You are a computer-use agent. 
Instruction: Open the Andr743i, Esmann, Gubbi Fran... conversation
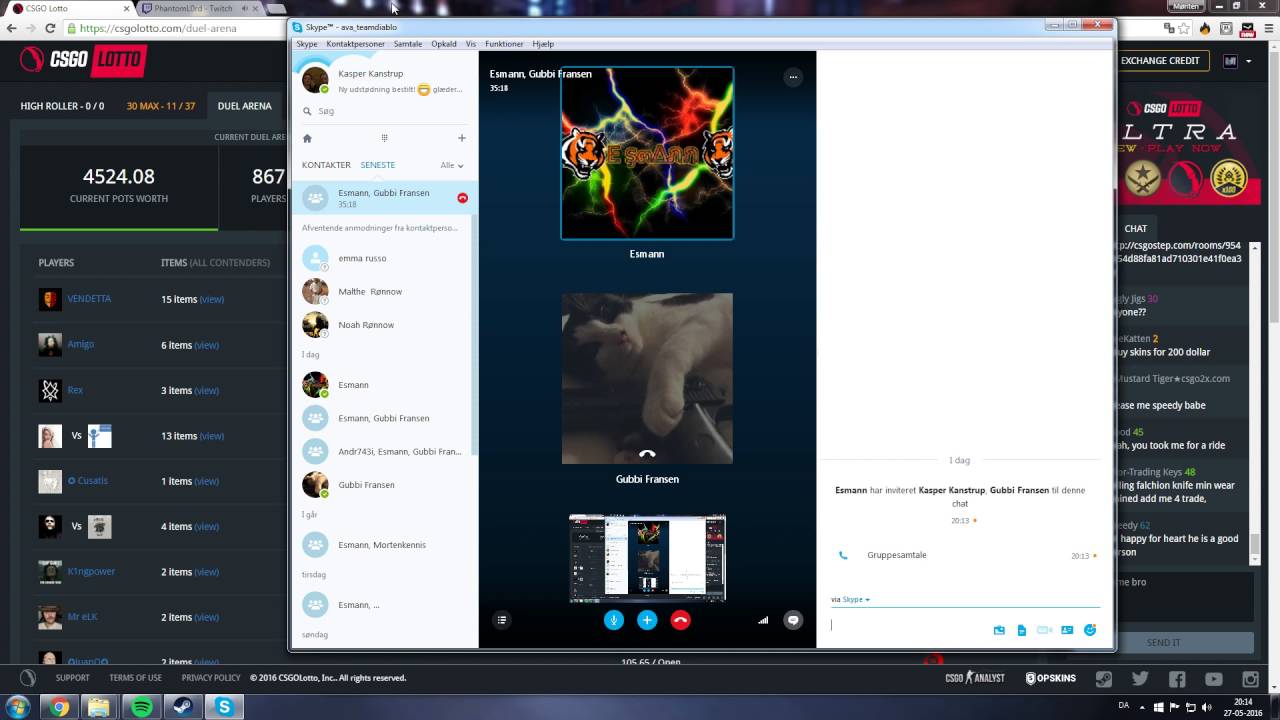[383, 451]
